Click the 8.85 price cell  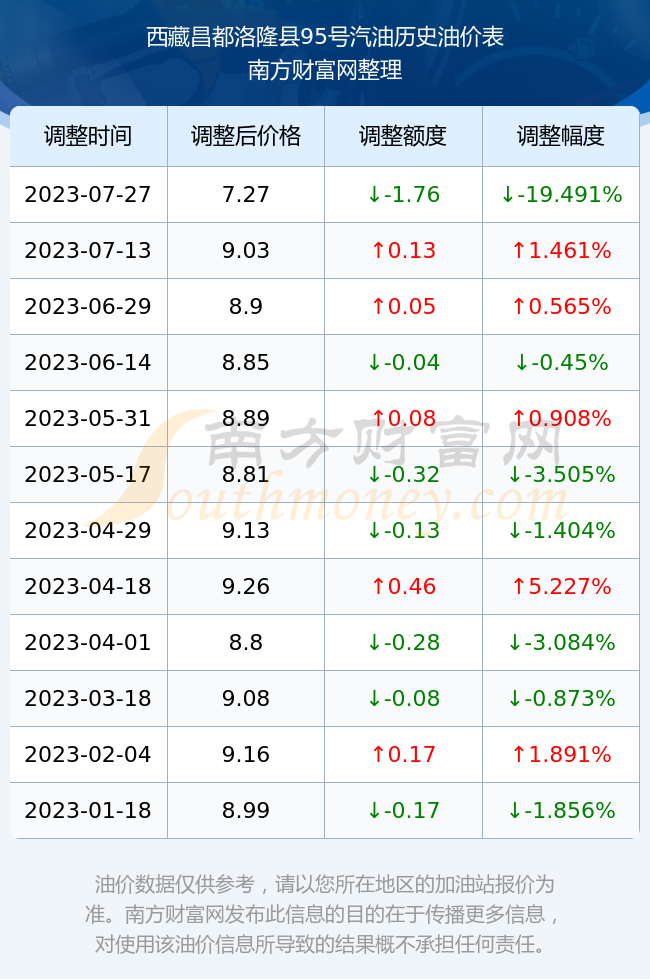(246, 362)
